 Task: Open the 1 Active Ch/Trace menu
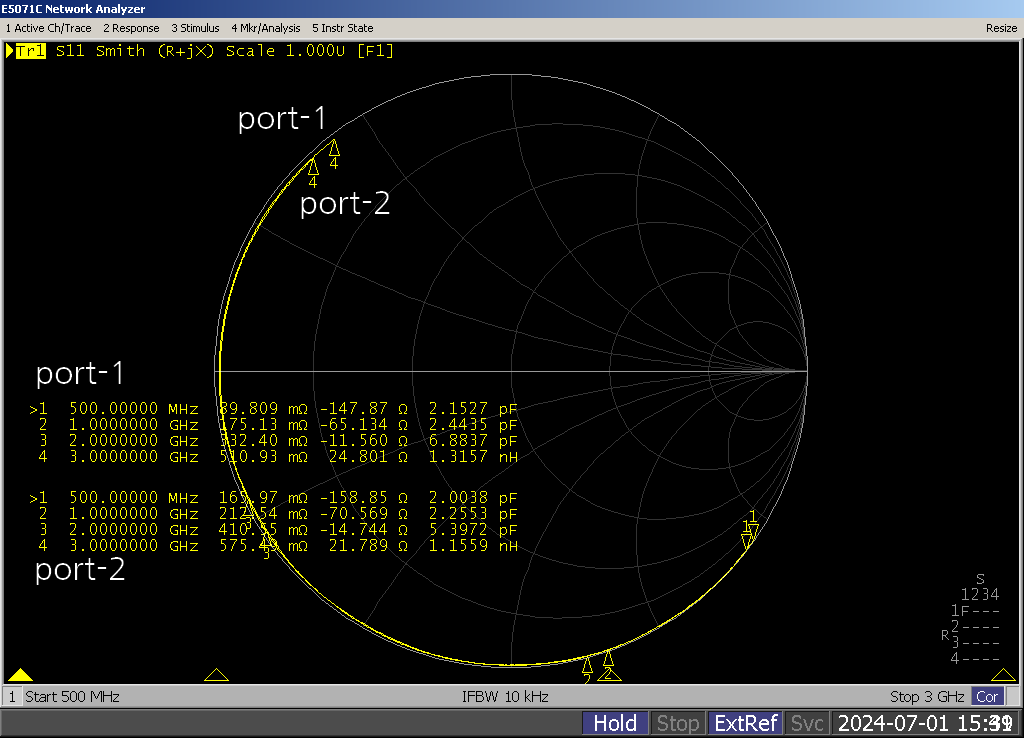coord(48,28)
